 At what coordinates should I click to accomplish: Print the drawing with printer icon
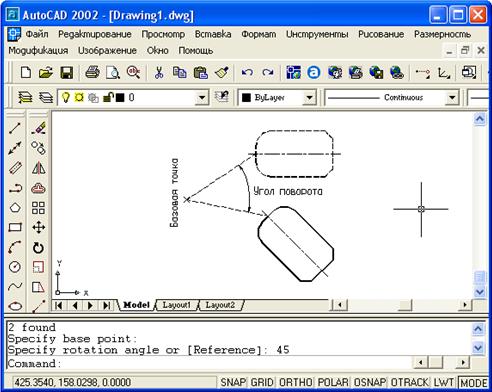92,72
